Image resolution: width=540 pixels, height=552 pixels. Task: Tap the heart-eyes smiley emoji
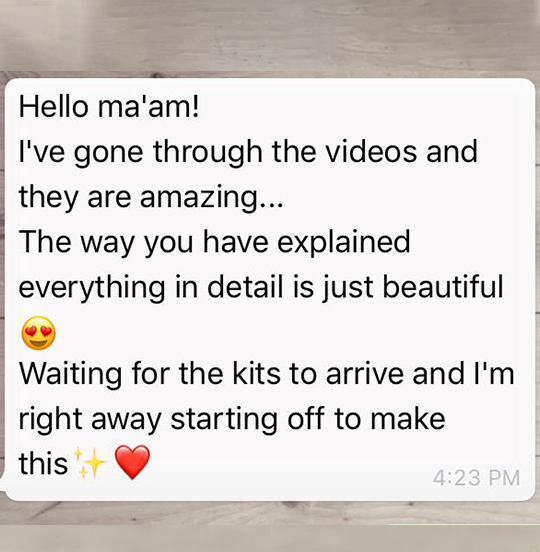click(38, 333)
